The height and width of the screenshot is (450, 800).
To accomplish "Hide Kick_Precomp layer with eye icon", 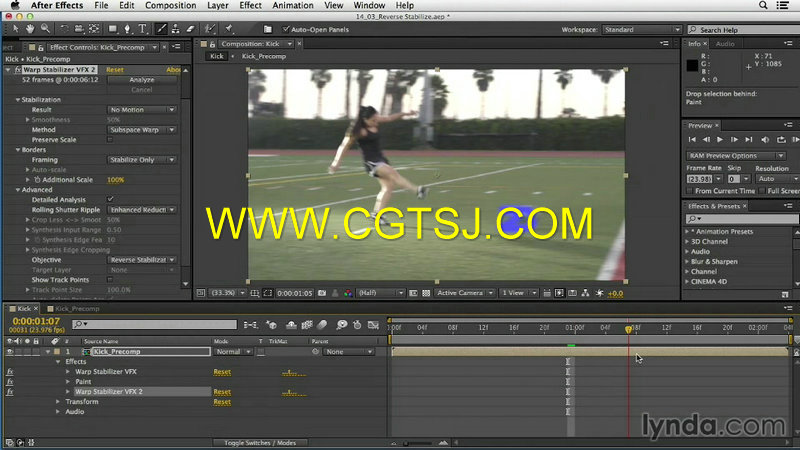I will click(9, 352).
